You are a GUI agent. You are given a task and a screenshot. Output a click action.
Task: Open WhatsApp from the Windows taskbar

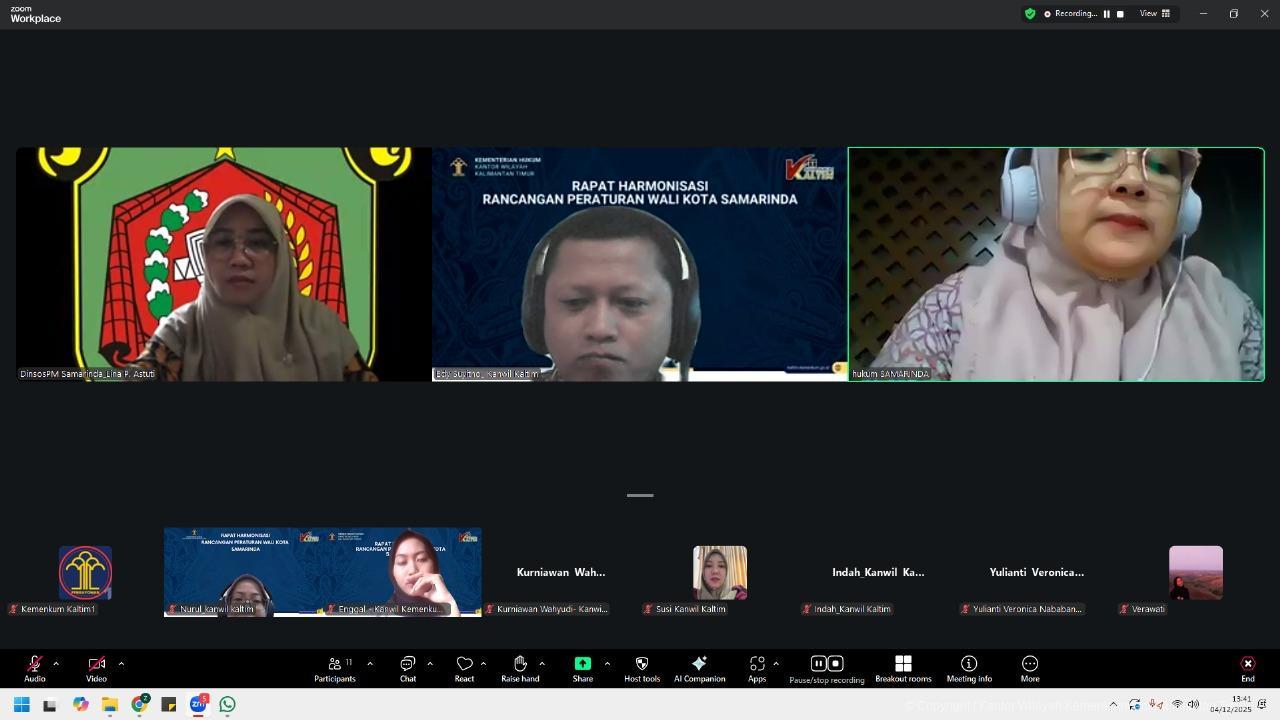pos(228,705)
